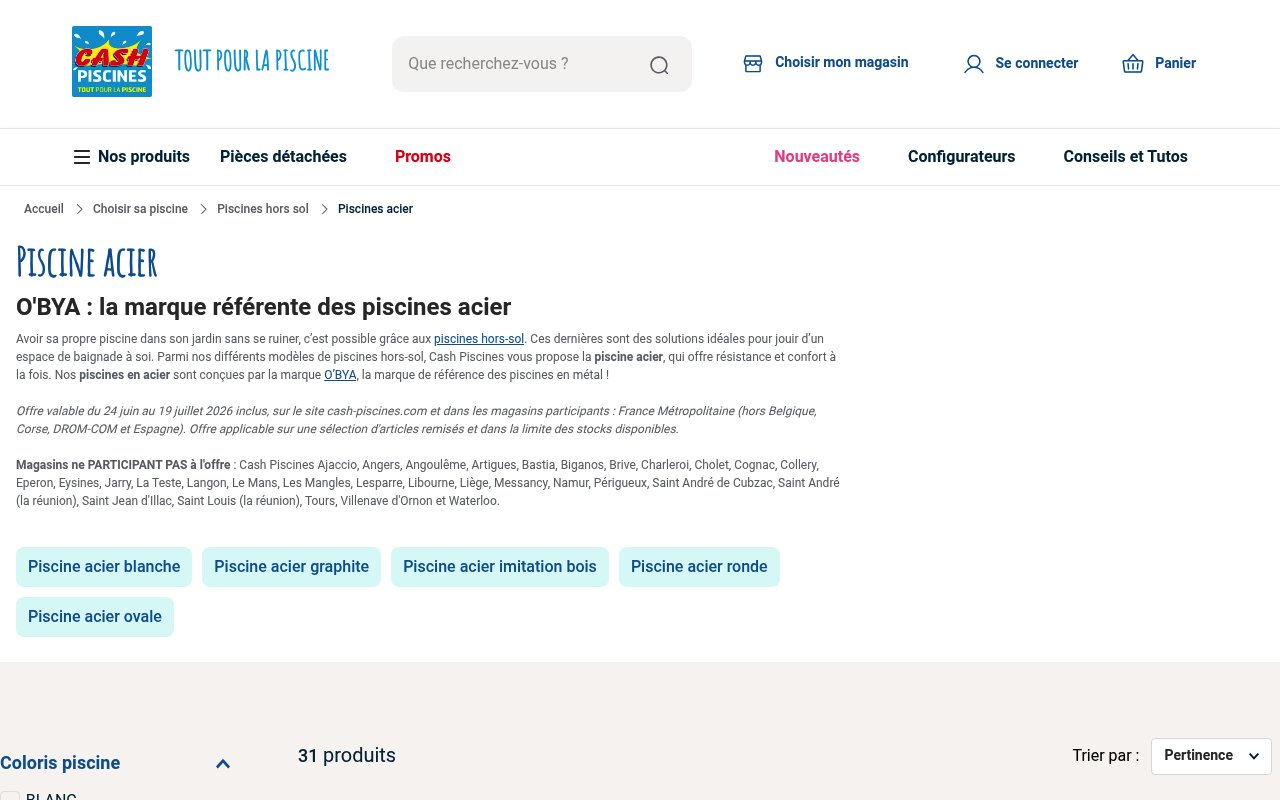Click the '31 produits' count text
The width and height of the screenshot is (1280, 800).
tap(347, 755)
